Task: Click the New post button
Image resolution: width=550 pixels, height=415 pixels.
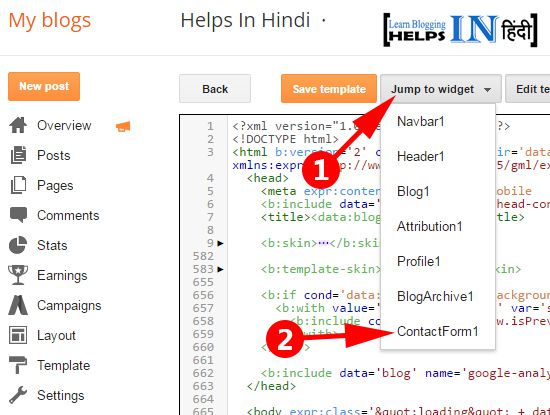Action: pos(44,86)
